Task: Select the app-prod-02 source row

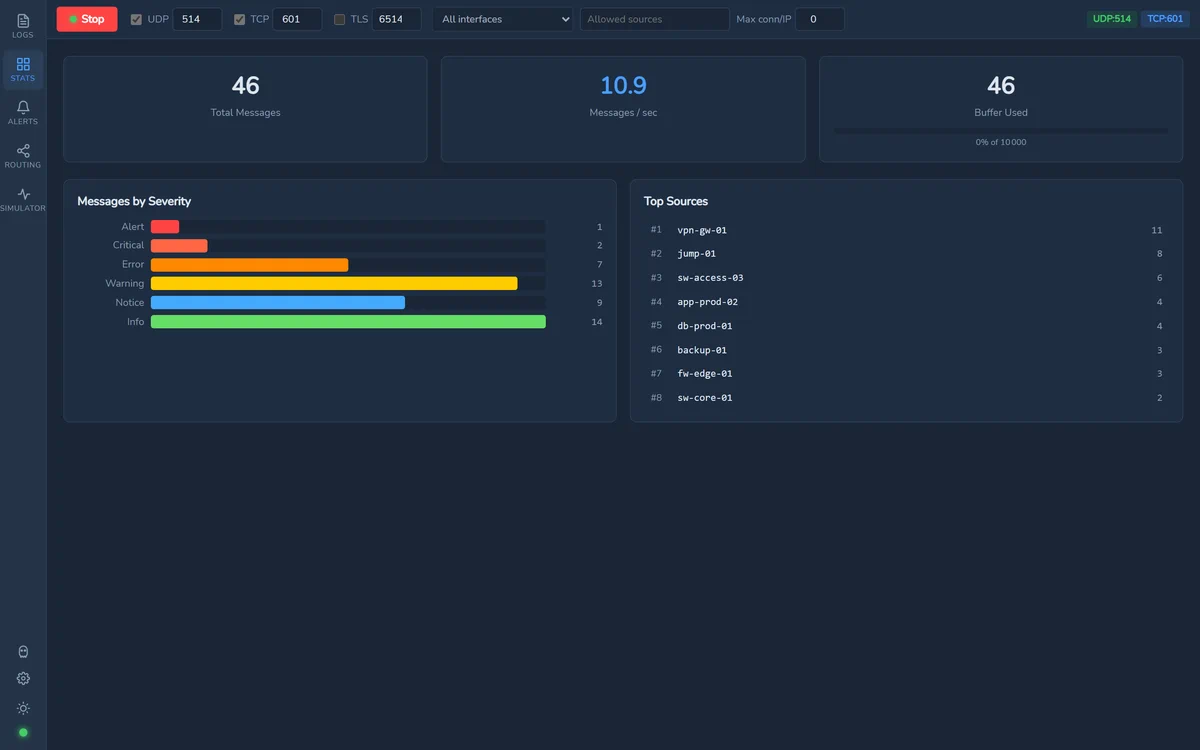Action: click(906, 302)
